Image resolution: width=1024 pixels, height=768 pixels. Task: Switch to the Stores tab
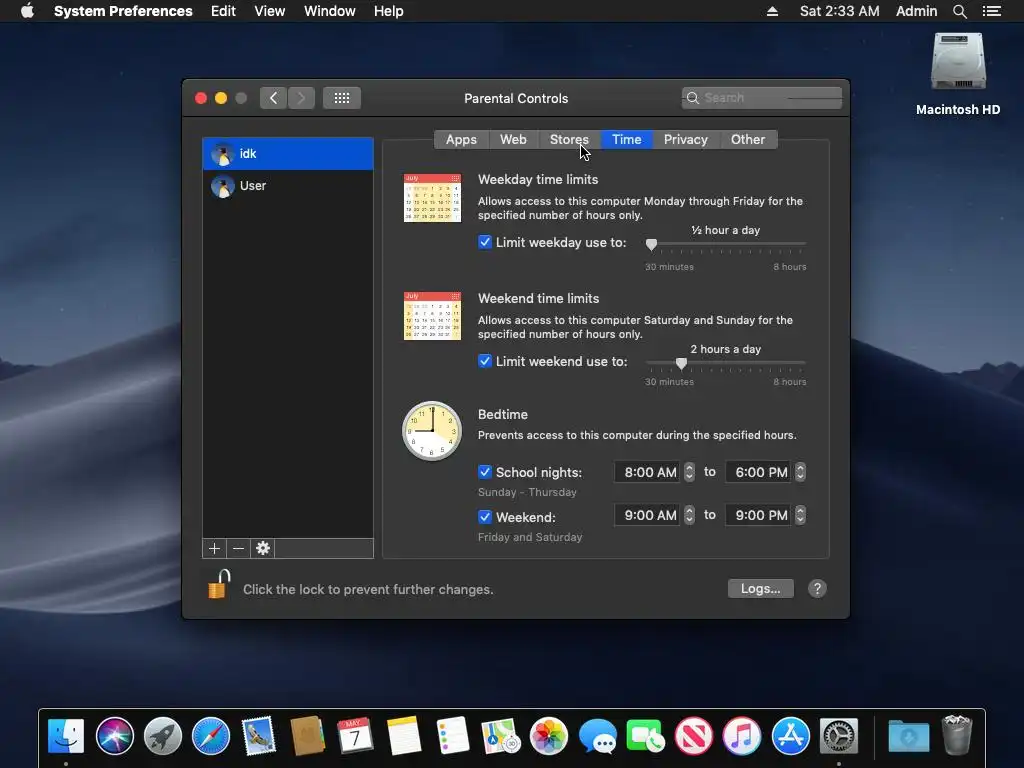(x=569, y=140)
